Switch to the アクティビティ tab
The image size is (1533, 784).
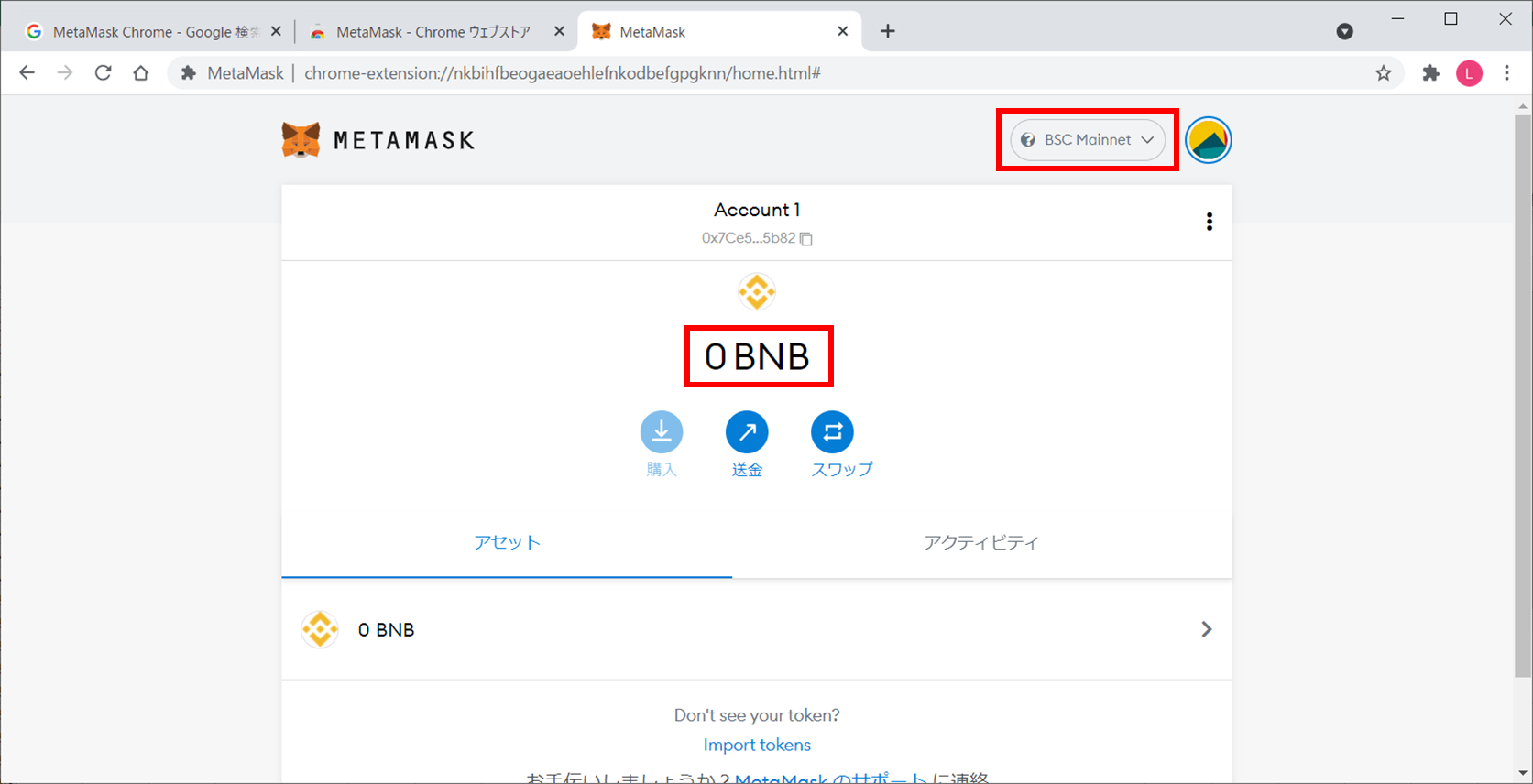981,542
